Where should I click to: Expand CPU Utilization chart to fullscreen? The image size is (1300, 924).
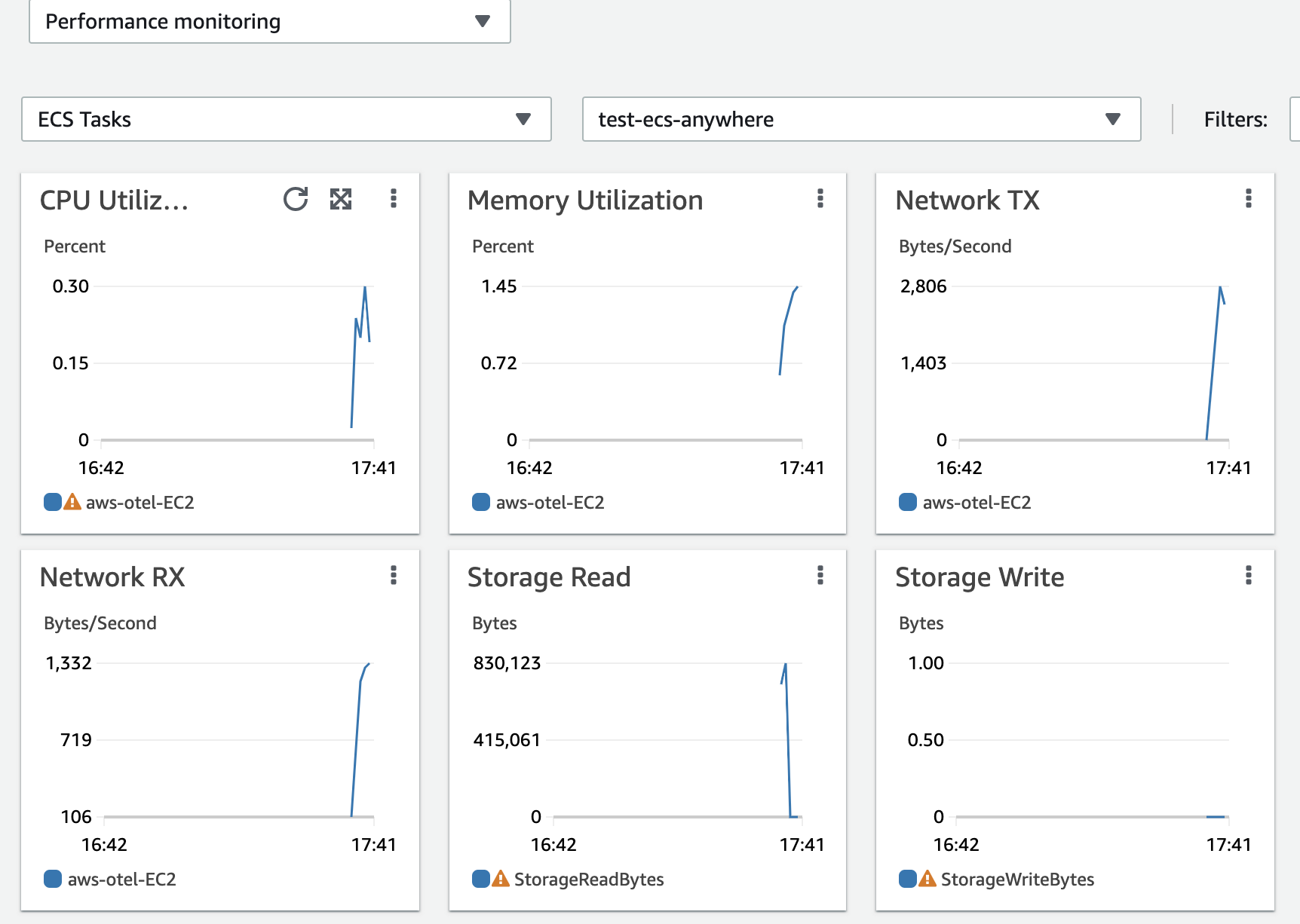pyautogui.click(x=341, y=199)
